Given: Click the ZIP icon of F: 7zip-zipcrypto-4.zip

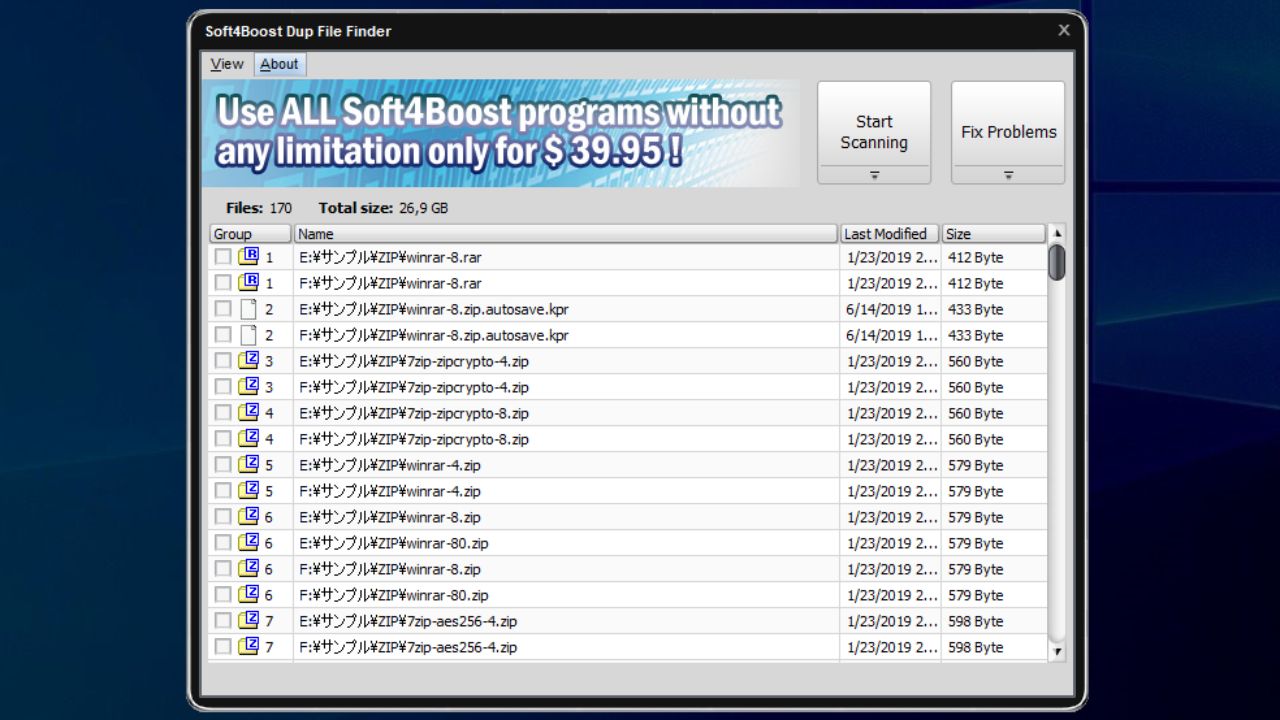Looking at the screenshot, I should [x=249, y=387].
